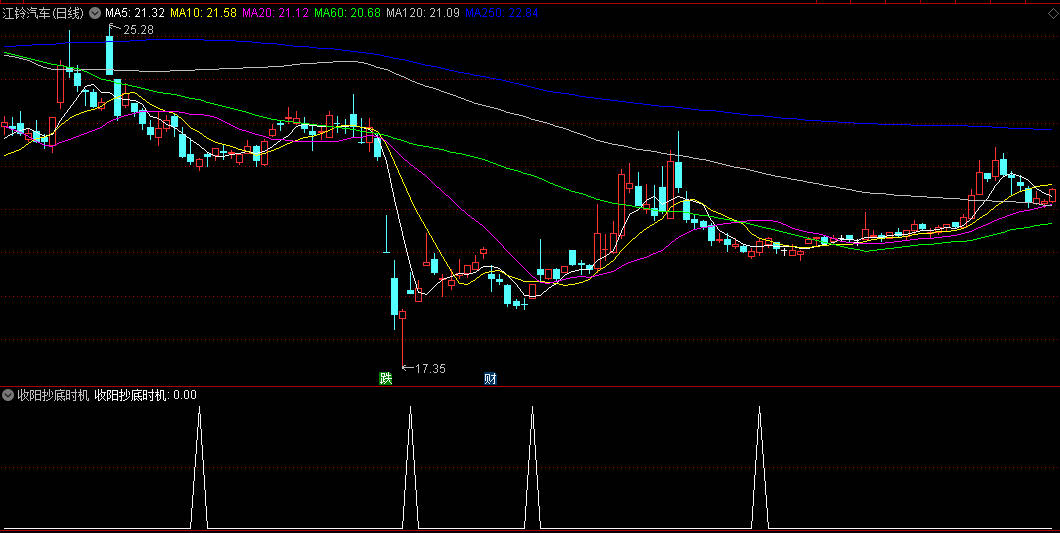This screenshot has width=1060, height=533.
Task: Click the second signal spike in the indicator panel
Action: [410, 467]
